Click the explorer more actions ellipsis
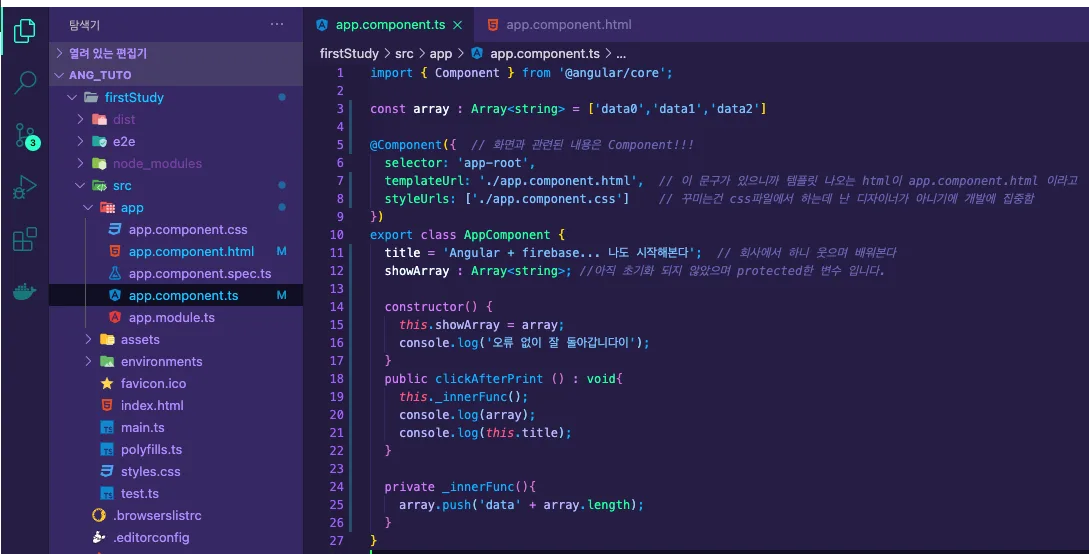This screenshot has width=1089, height=554. click(277, 24)
